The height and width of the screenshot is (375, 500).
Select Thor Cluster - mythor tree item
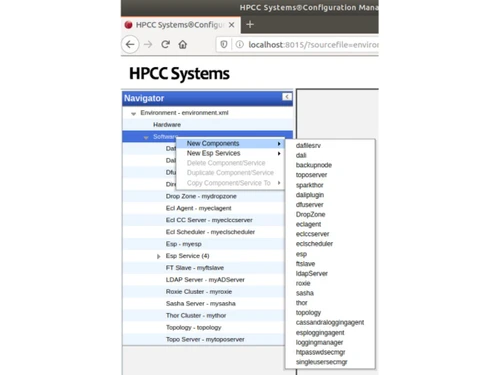pos(196,315)
